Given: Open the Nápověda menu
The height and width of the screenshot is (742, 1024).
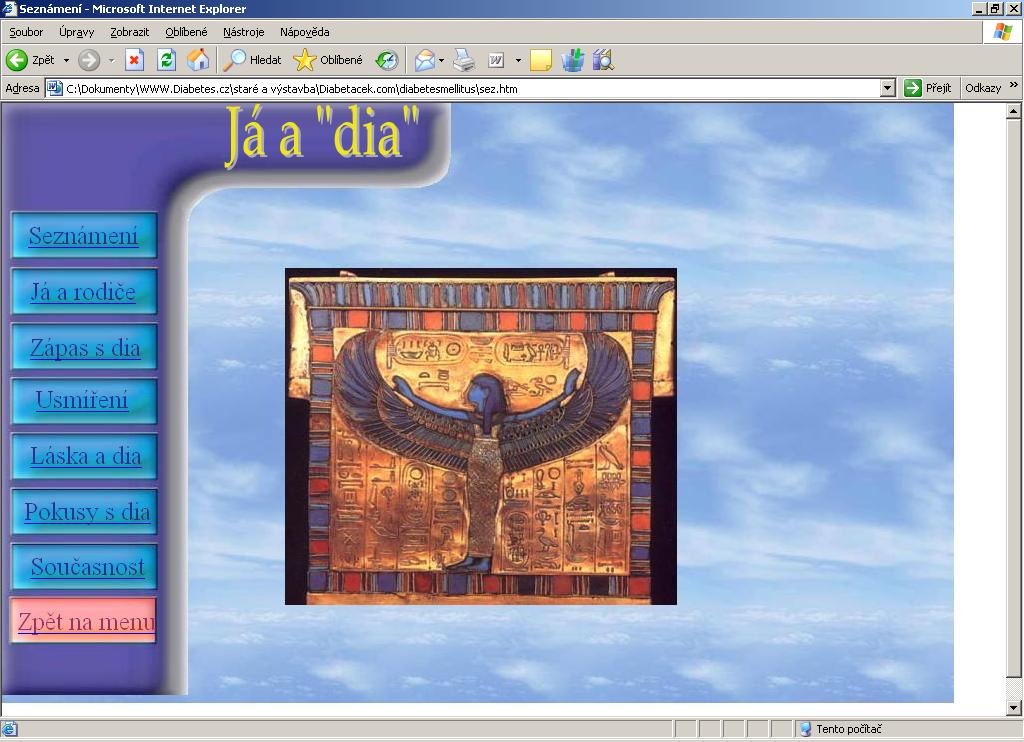Looking at the screenshot, I should pyautogui.click(x=304, y=32).
